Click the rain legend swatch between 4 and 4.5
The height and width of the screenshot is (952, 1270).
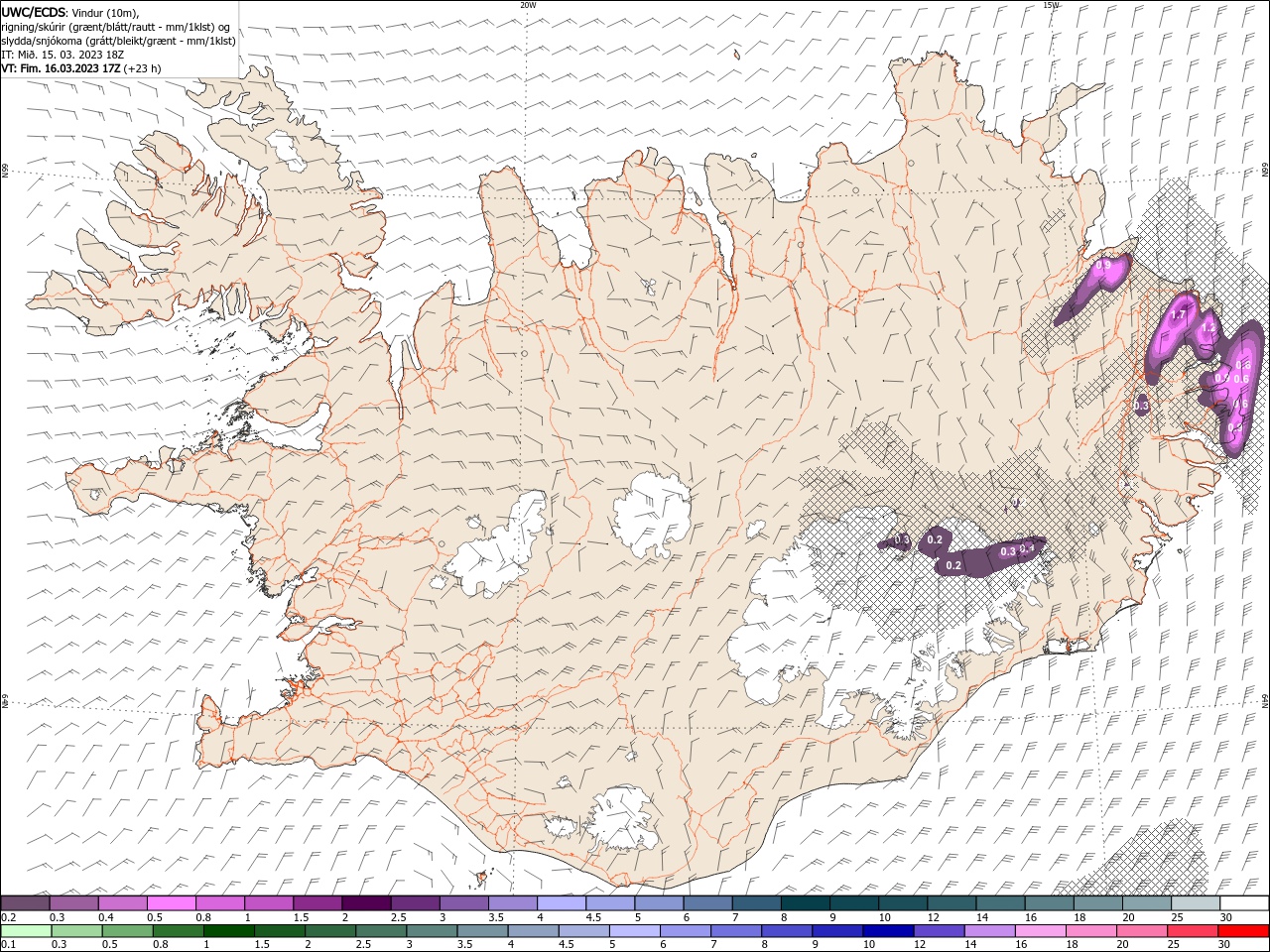coord(533,931)
